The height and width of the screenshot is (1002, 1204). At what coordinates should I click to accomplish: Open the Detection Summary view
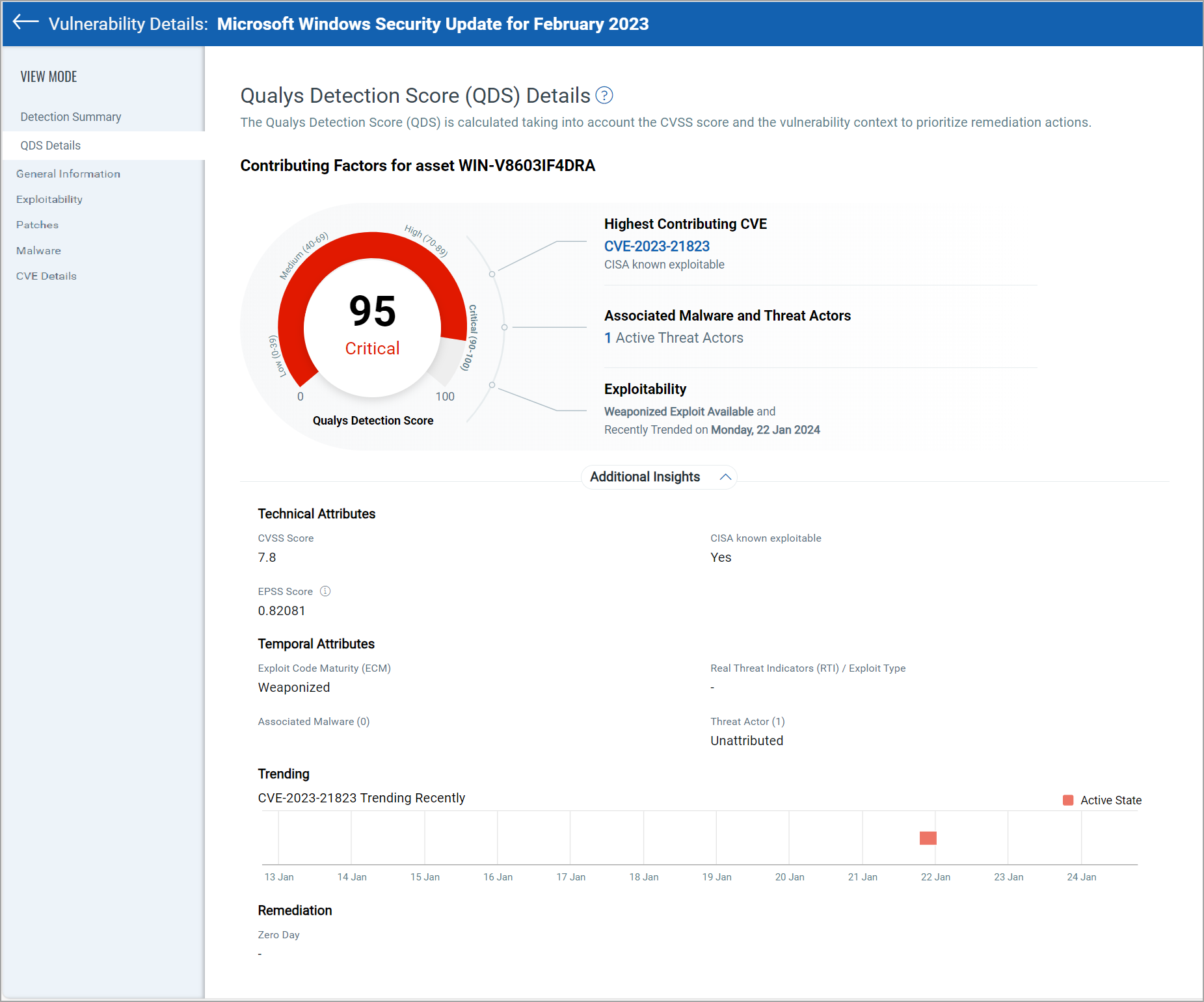pyautogui.click(x=71, y=117)
